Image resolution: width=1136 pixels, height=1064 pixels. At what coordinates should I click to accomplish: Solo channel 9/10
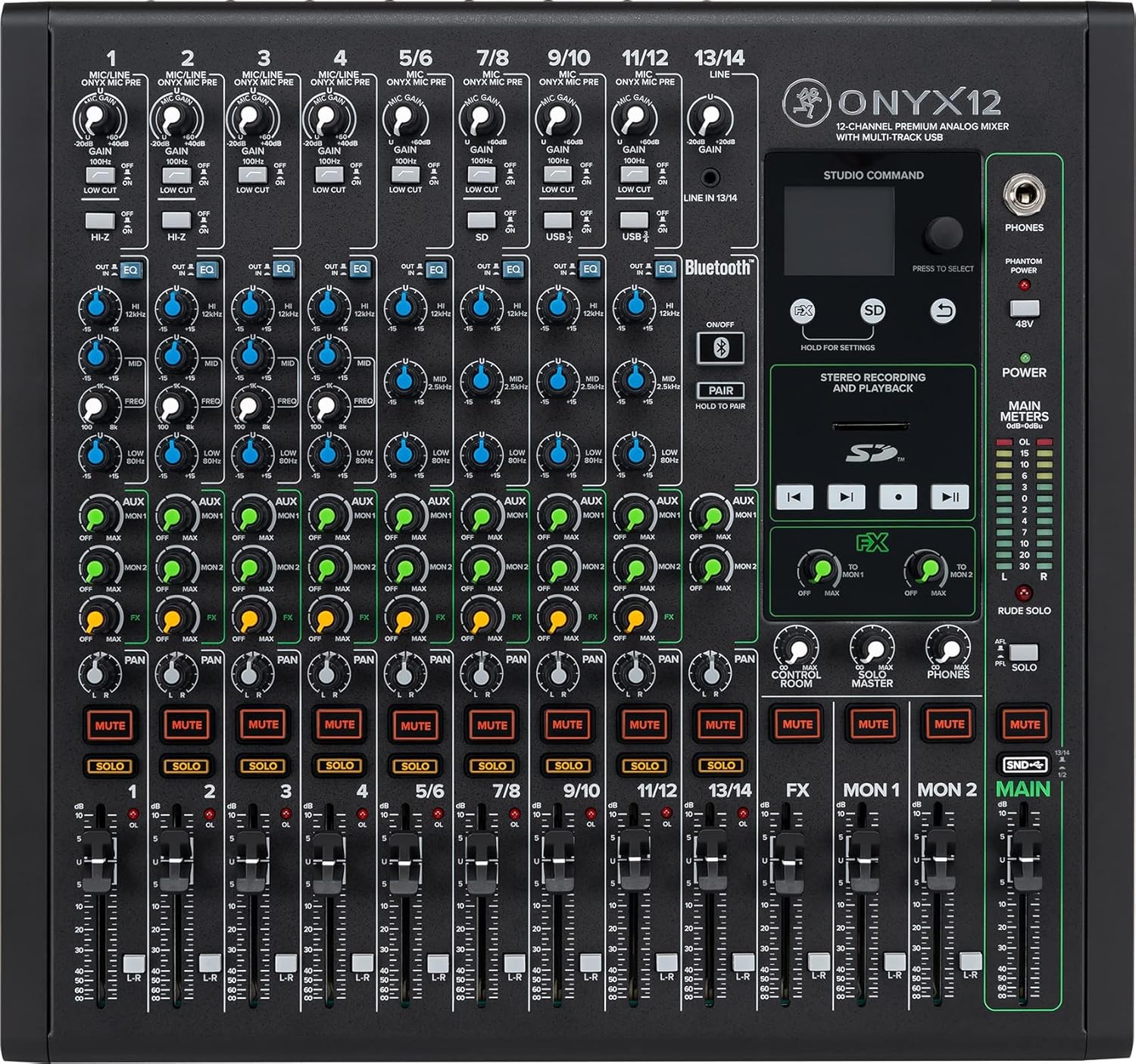click(566, 766)
